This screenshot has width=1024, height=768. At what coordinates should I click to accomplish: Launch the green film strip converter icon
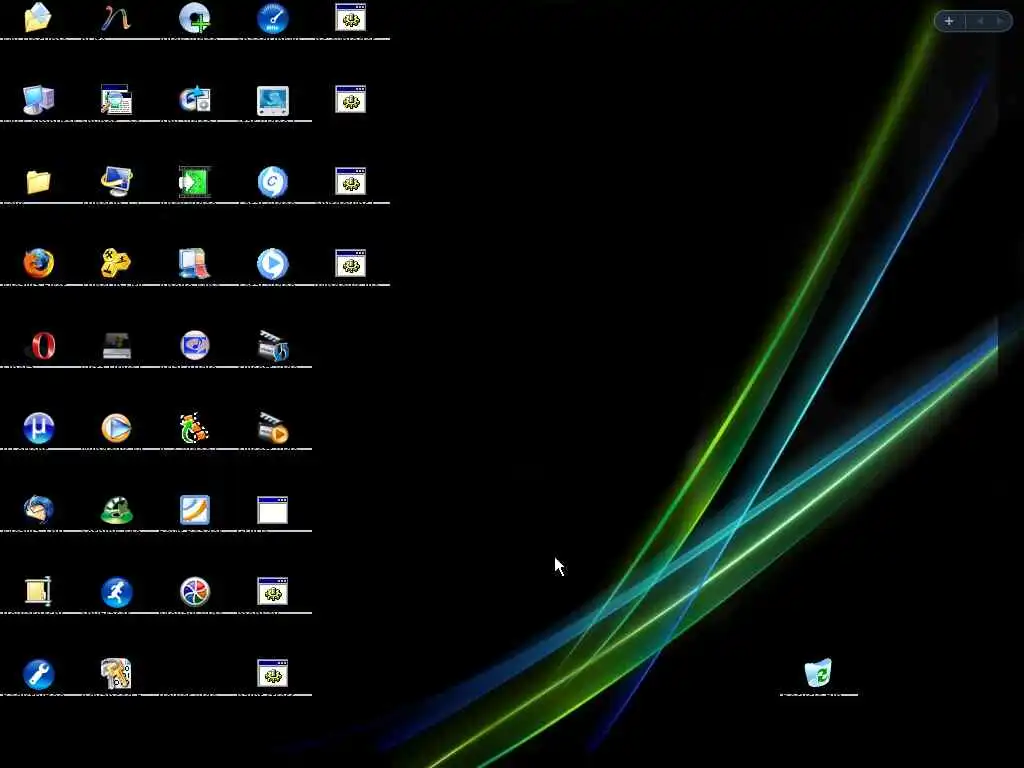pos(194,182)
